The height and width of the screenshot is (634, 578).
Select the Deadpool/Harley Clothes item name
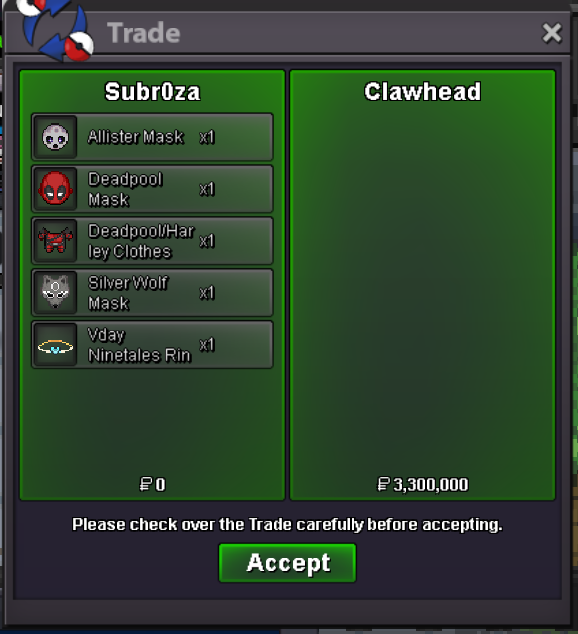tap(141, 241)
